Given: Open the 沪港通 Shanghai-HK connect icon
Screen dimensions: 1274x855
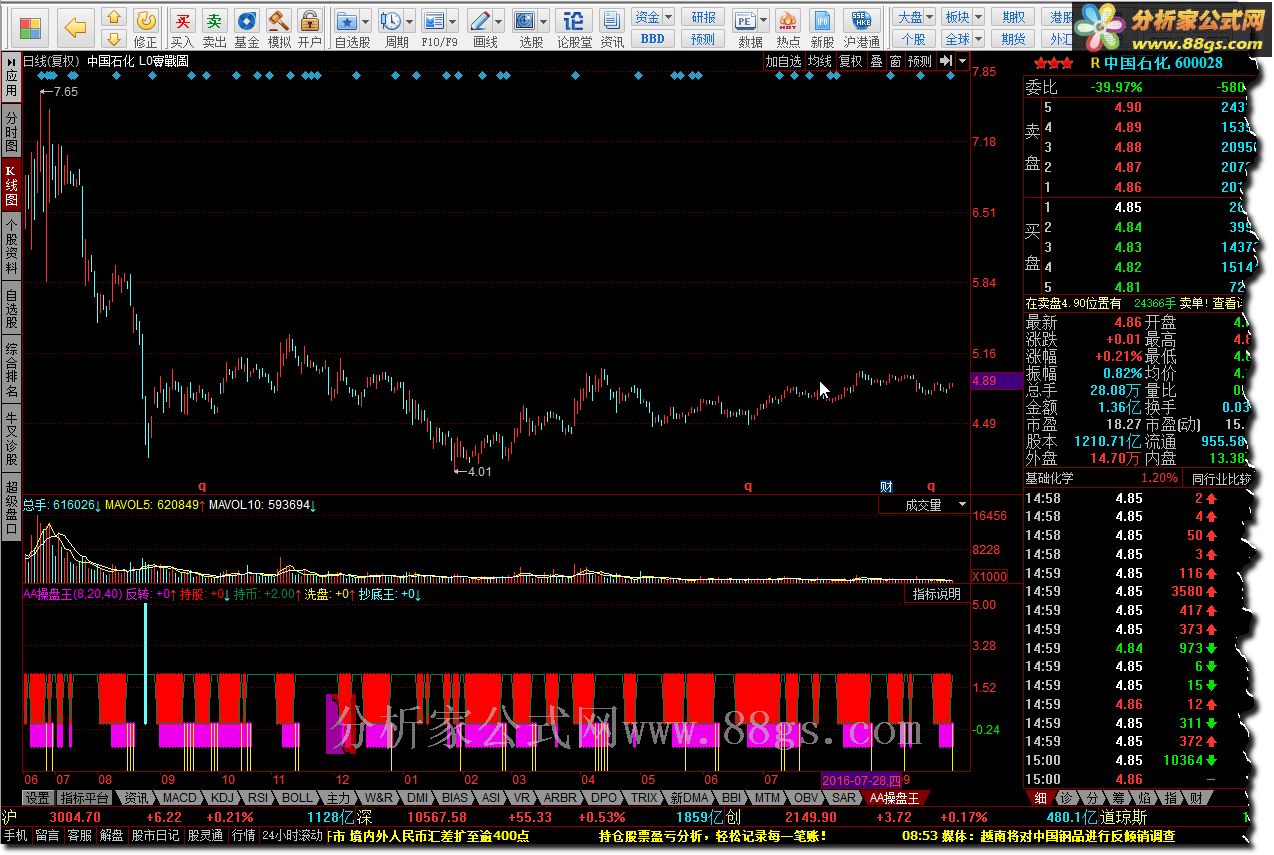Looking at the screenshot, I should tap(861, 28).
